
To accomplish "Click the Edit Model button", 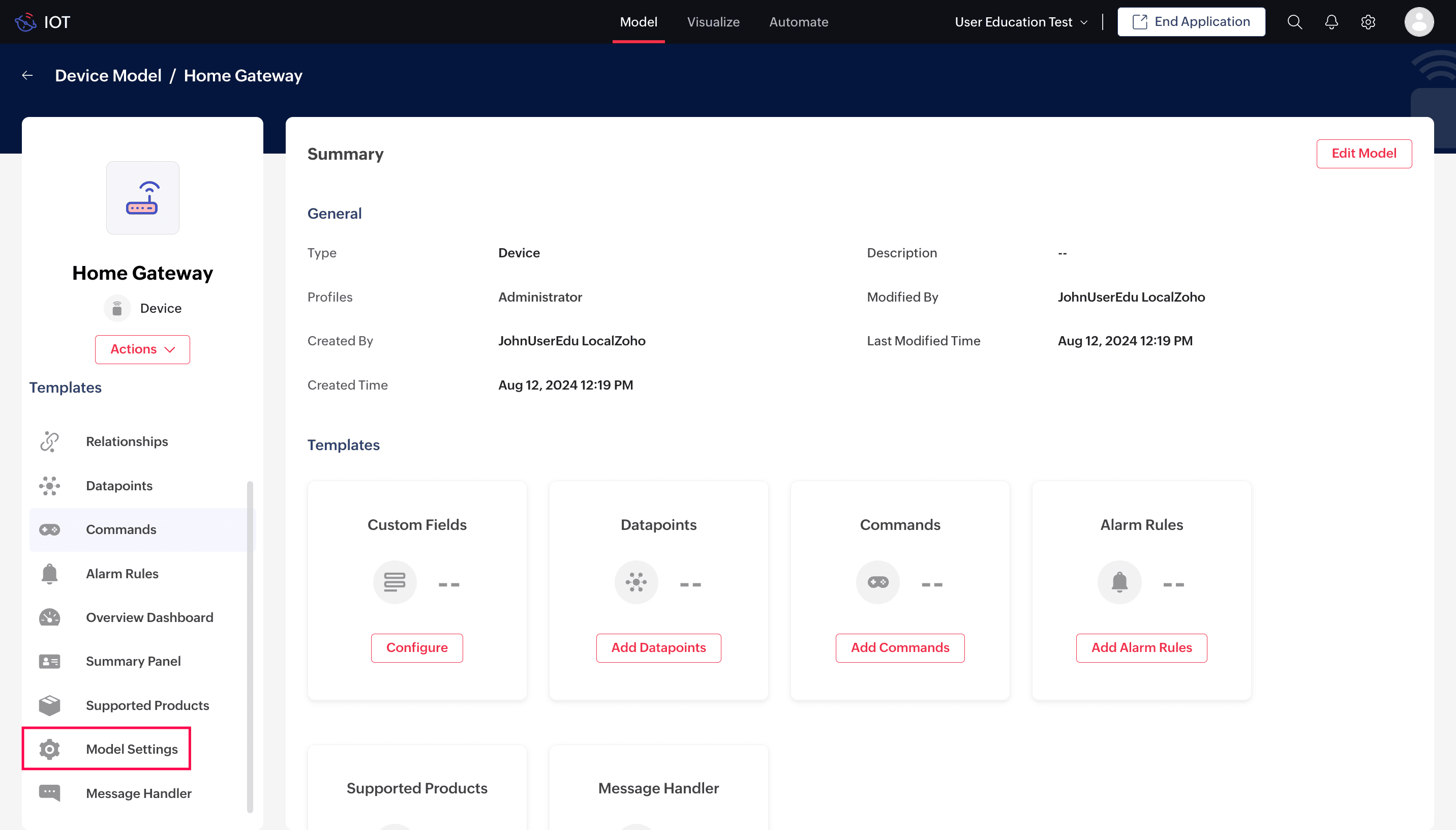I will click(x=1363, y=154).
